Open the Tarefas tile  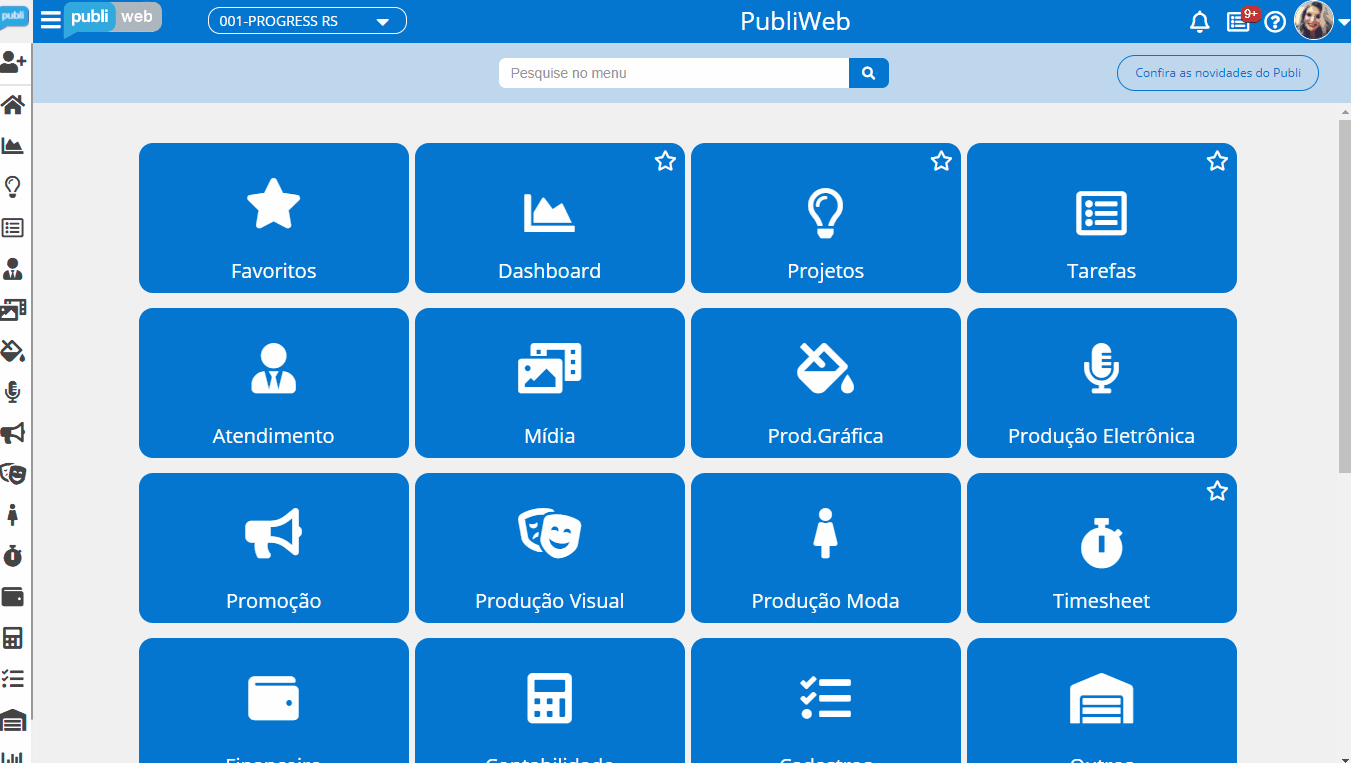click(1102, 218)
